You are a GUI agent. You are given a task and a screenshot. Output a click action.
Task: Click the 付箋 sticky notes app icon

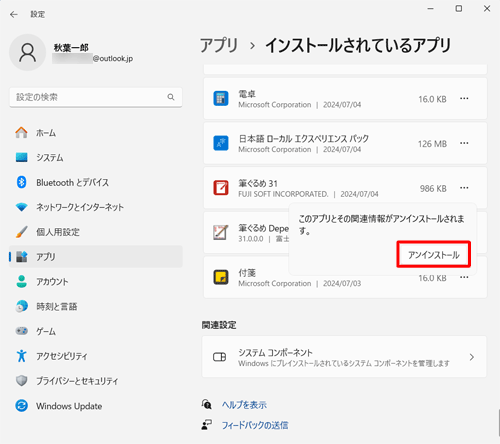[x=221, y=277]
